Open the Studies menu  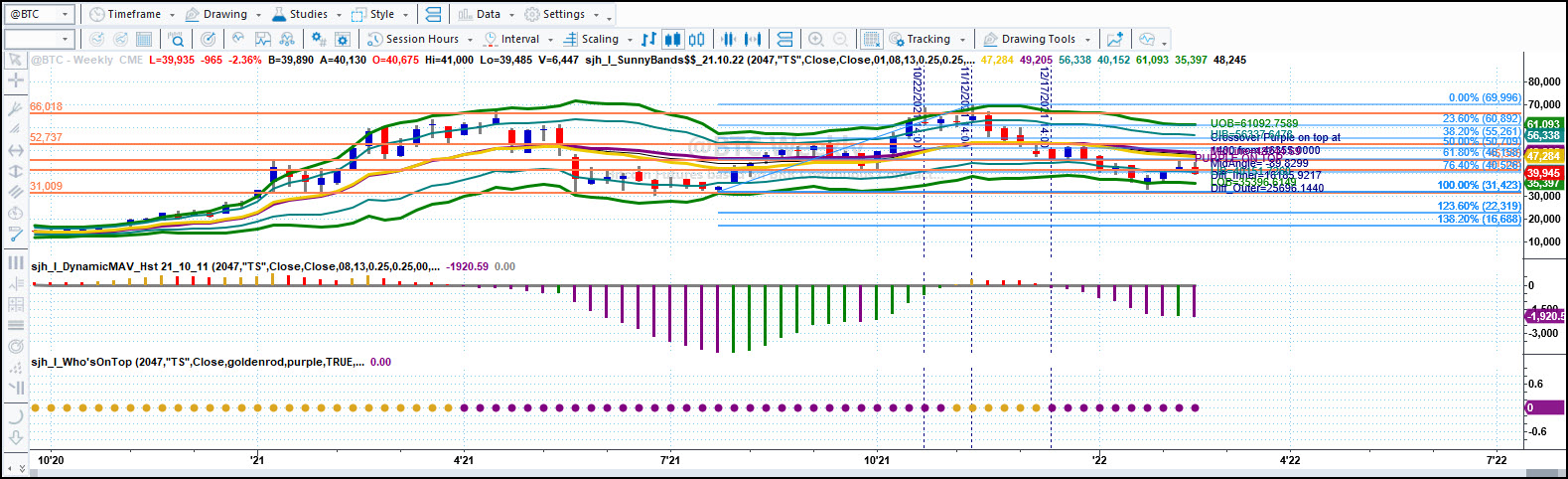(306, 14)
